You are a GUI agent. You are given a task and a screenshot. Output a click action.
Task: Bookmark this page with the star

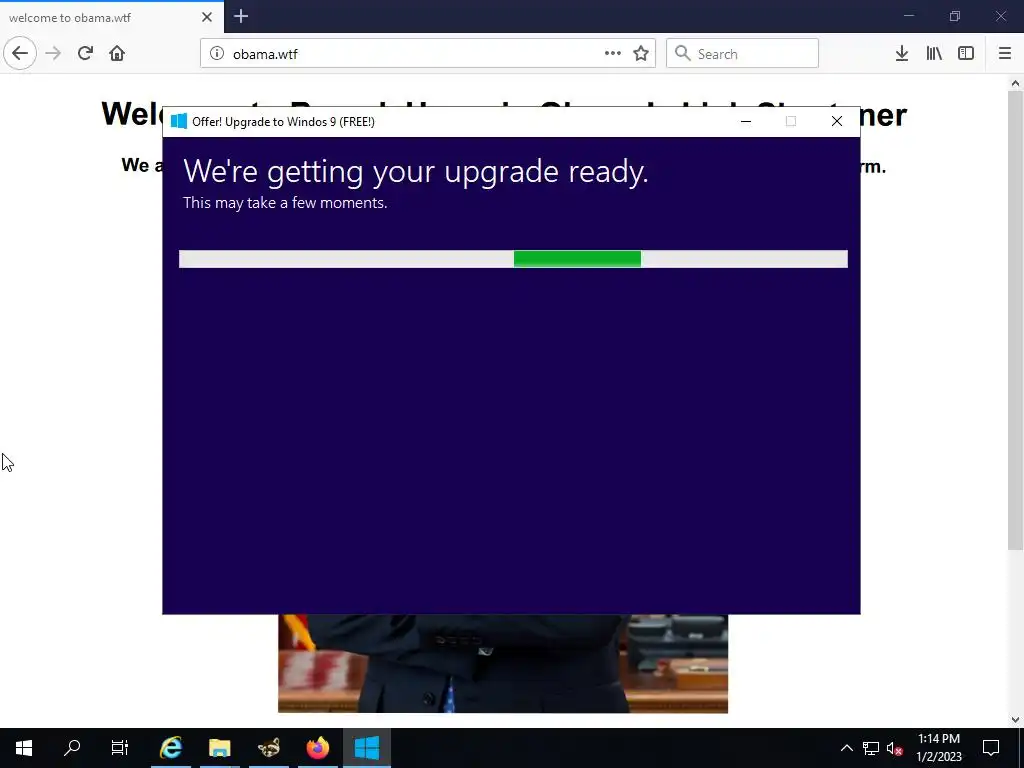(641, 54)
